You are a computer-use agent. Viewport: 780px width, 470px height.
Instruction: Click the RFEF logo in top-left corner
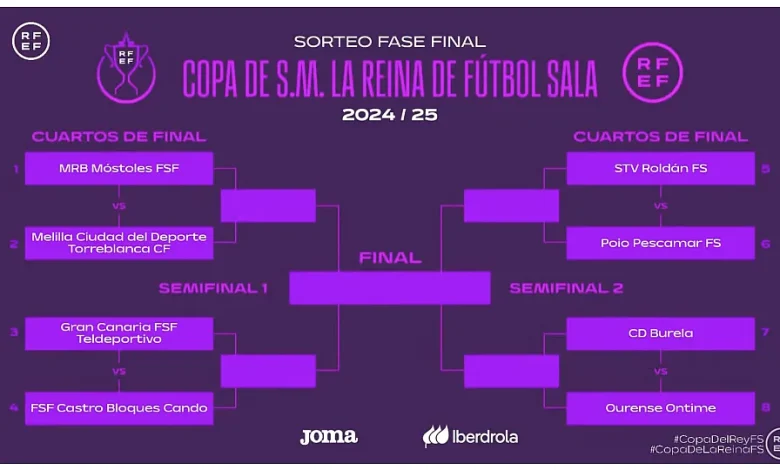click(31, 41)
